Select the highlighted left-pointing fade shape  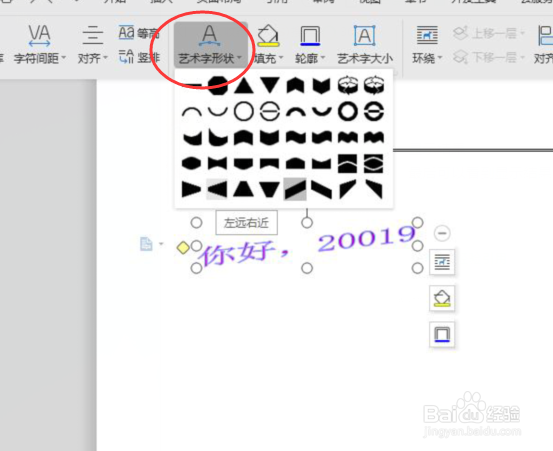point(217,189)
